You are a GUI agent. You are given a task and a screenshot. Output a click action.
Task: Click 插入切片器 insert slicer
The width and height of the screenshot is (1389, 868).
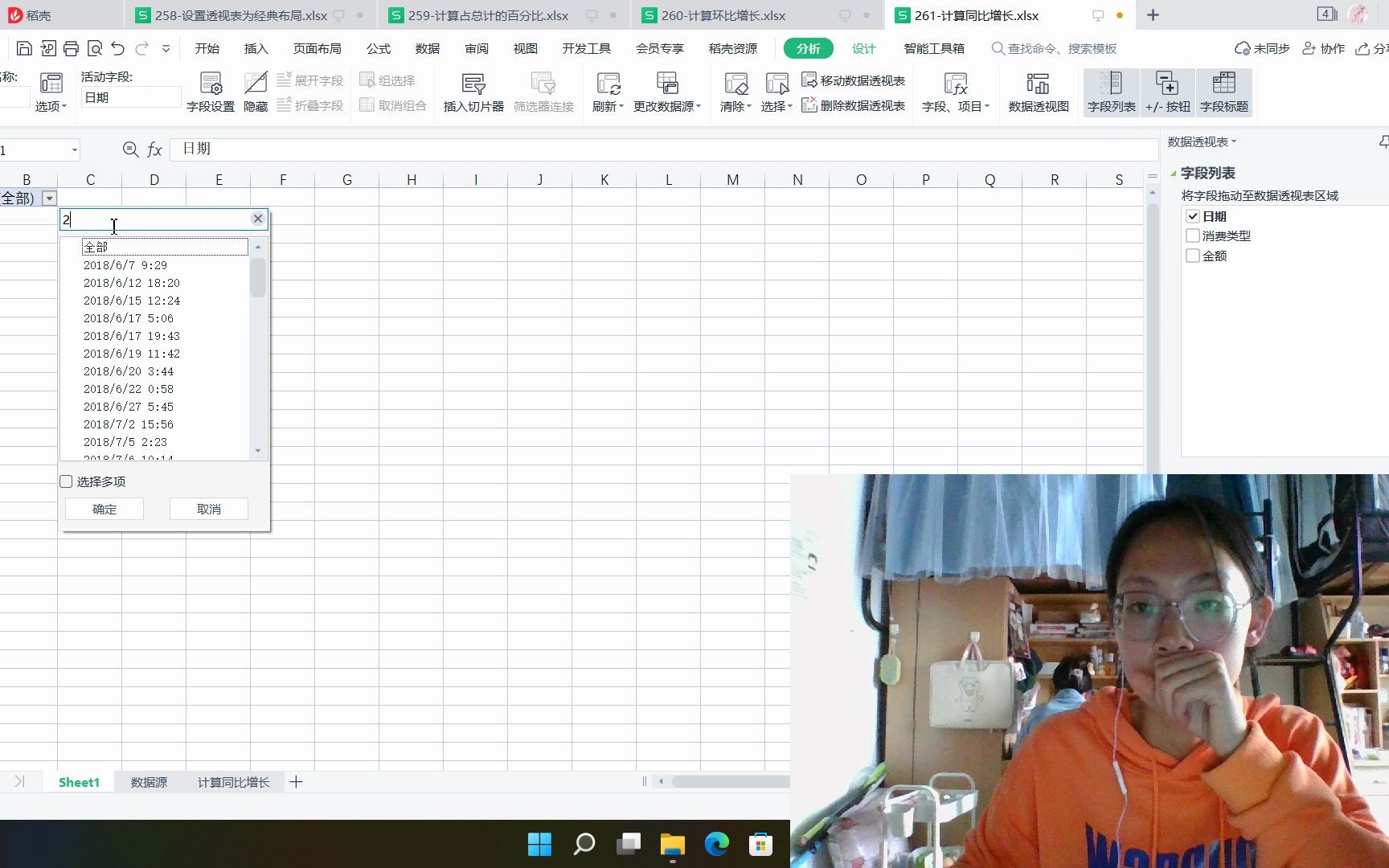coord(473,92)
